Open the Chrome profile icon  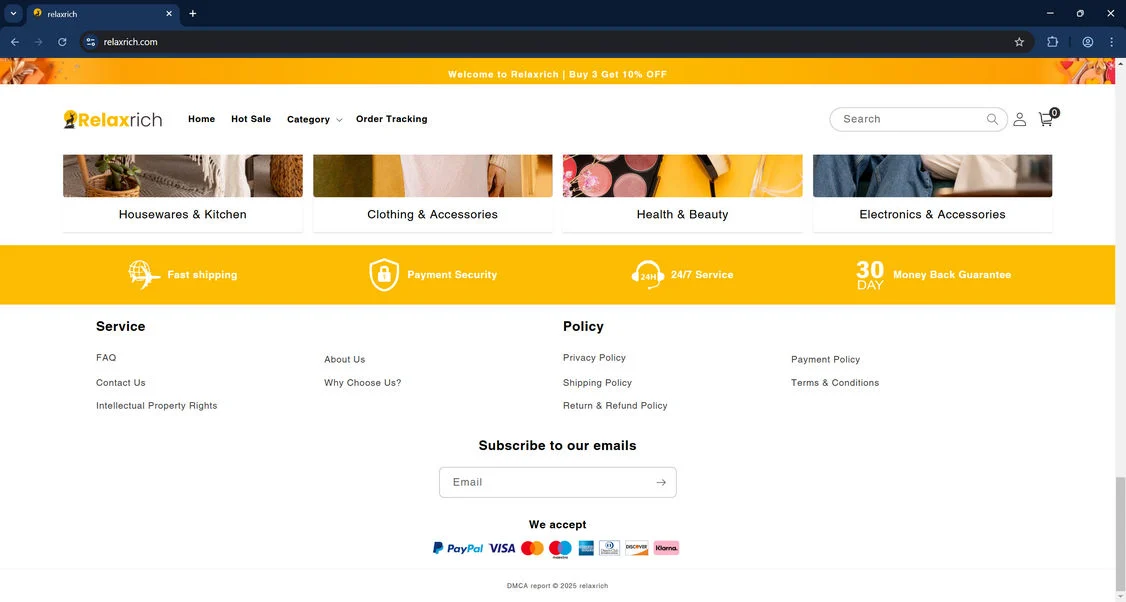[1088, 42]
